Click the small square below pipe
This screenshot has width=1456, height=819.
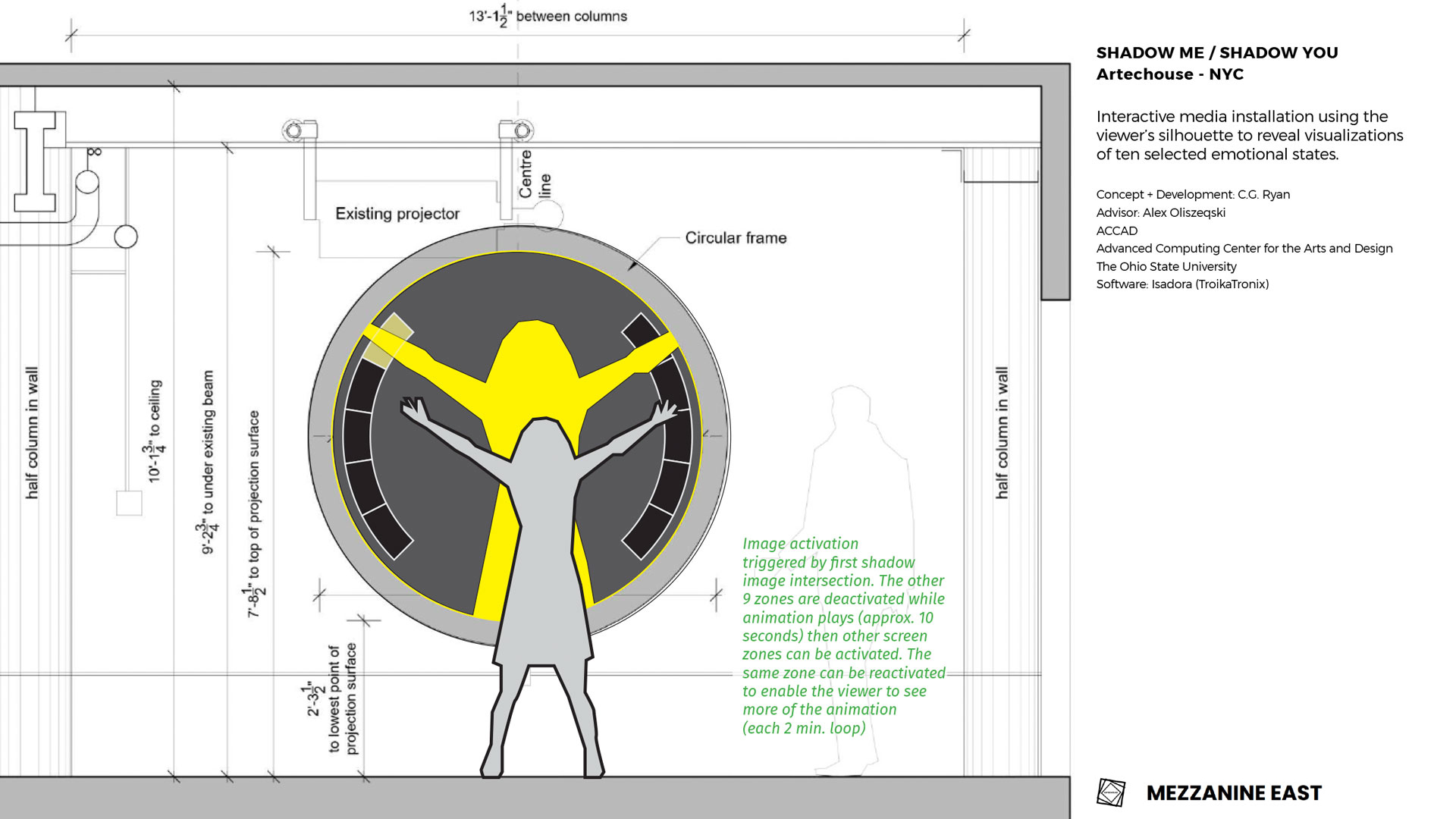129,504
